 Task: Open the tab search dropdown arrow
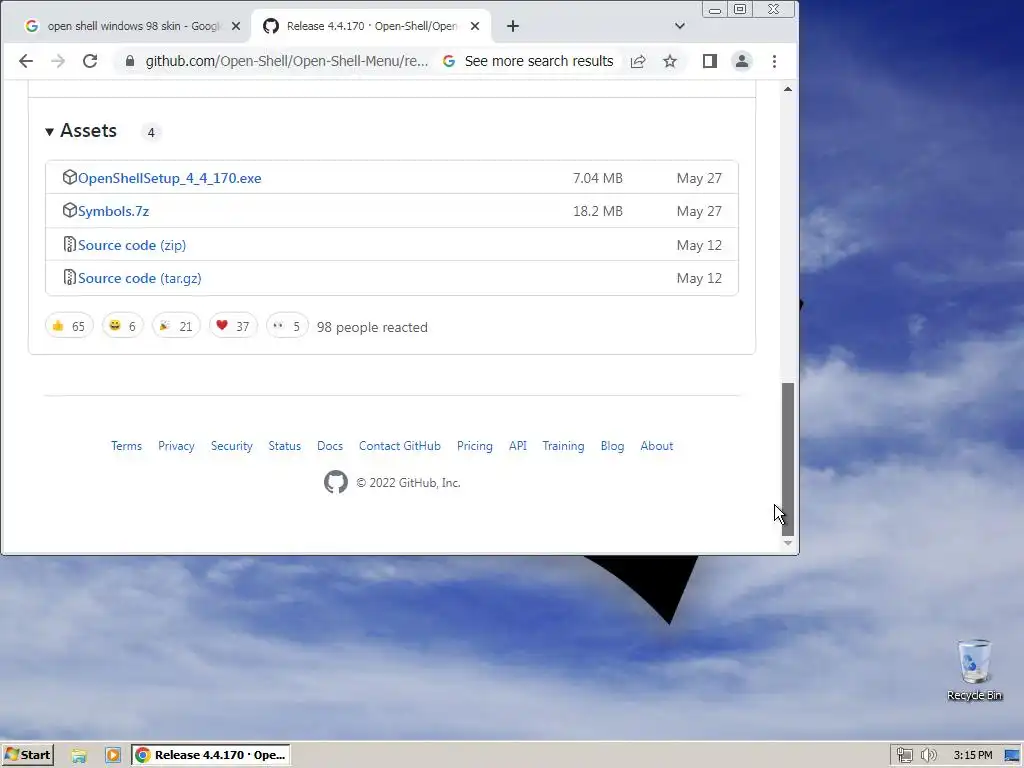tap(680, 26)
